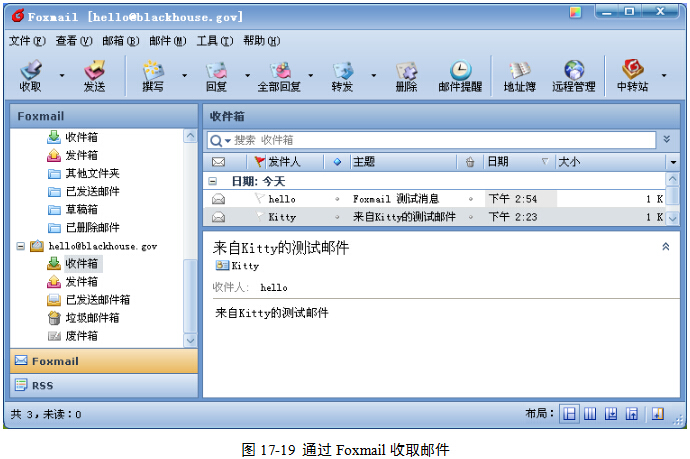Image resolution: width=690 pixels, height=459 pixels.
Task: Open 远程管理 remote management icon
Action: (574, 75)
